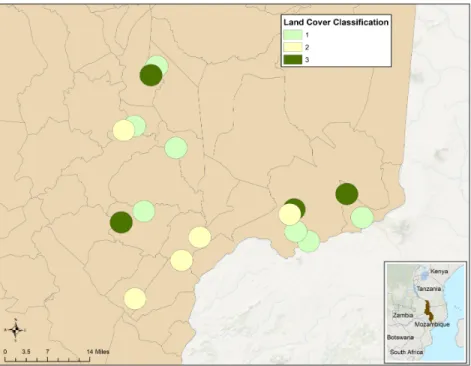Select the light green class 1 legend swatch
471x366 pixels.
pos(293,35)
